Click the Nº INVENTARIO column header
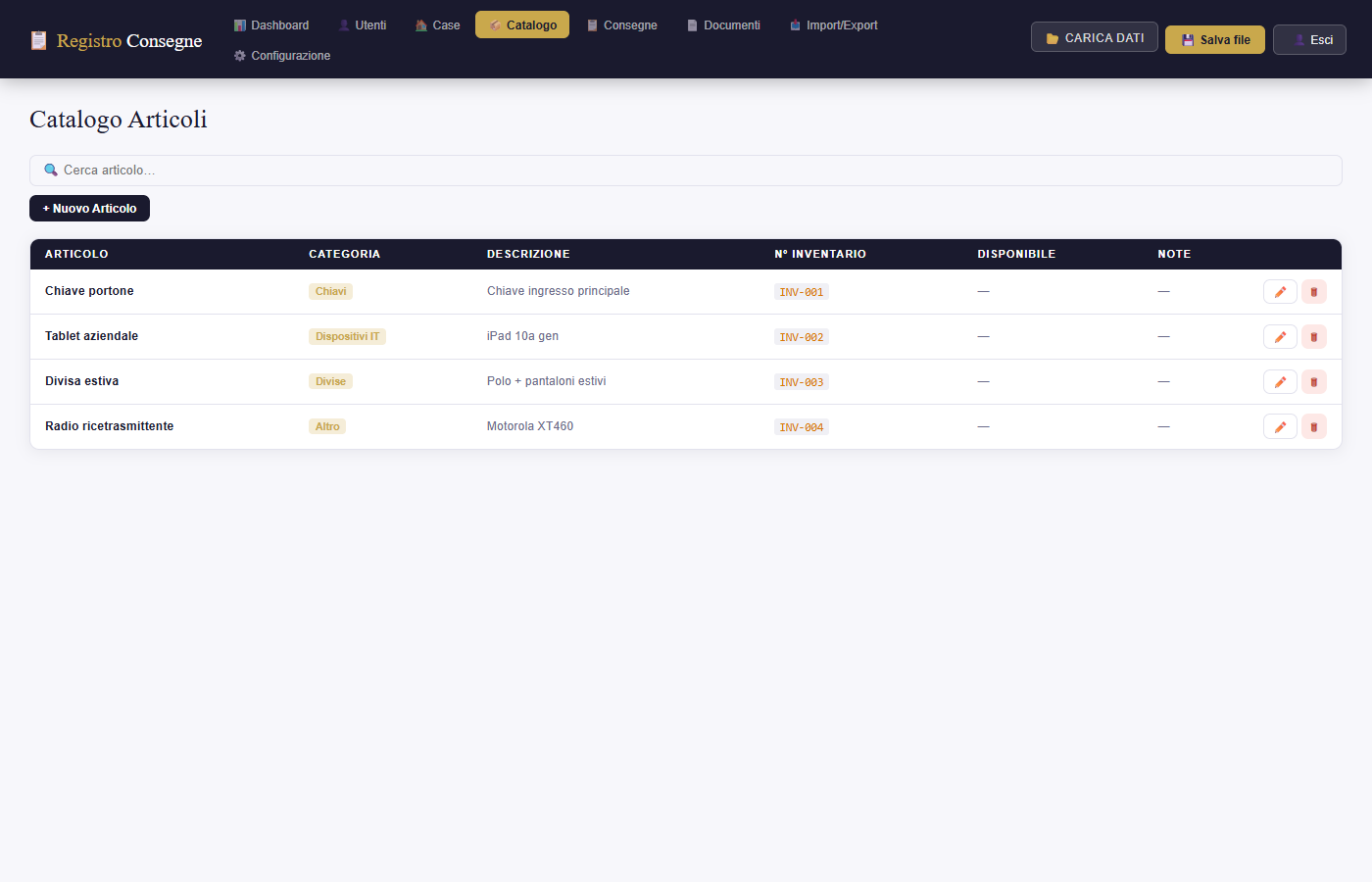This screenshot has width=1372, height=882. 820,254
